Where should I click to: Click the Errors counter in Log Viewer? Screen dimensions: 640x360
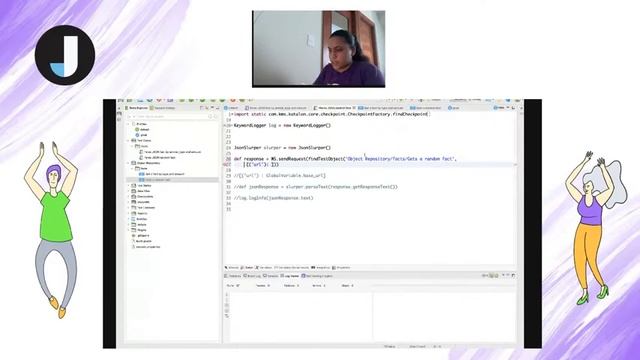[x=319, y=286]
